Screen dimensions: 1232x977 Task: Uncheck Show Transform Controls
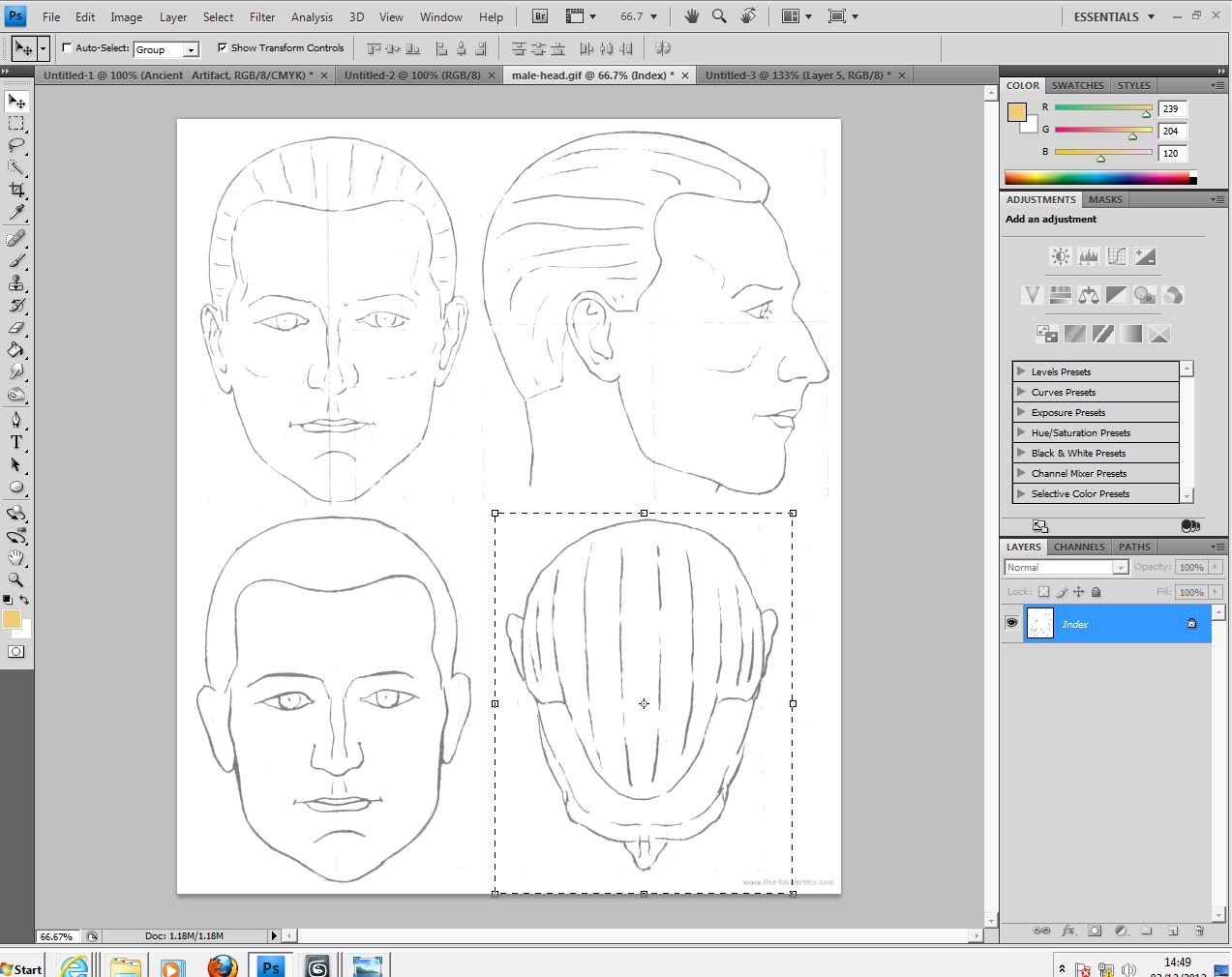pyautogui.click(x=222, y=47)
